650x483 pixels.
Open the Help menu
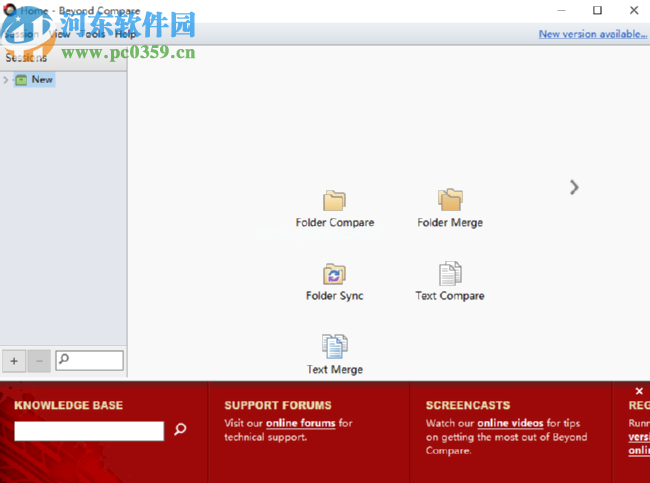(x=126, y=34)
